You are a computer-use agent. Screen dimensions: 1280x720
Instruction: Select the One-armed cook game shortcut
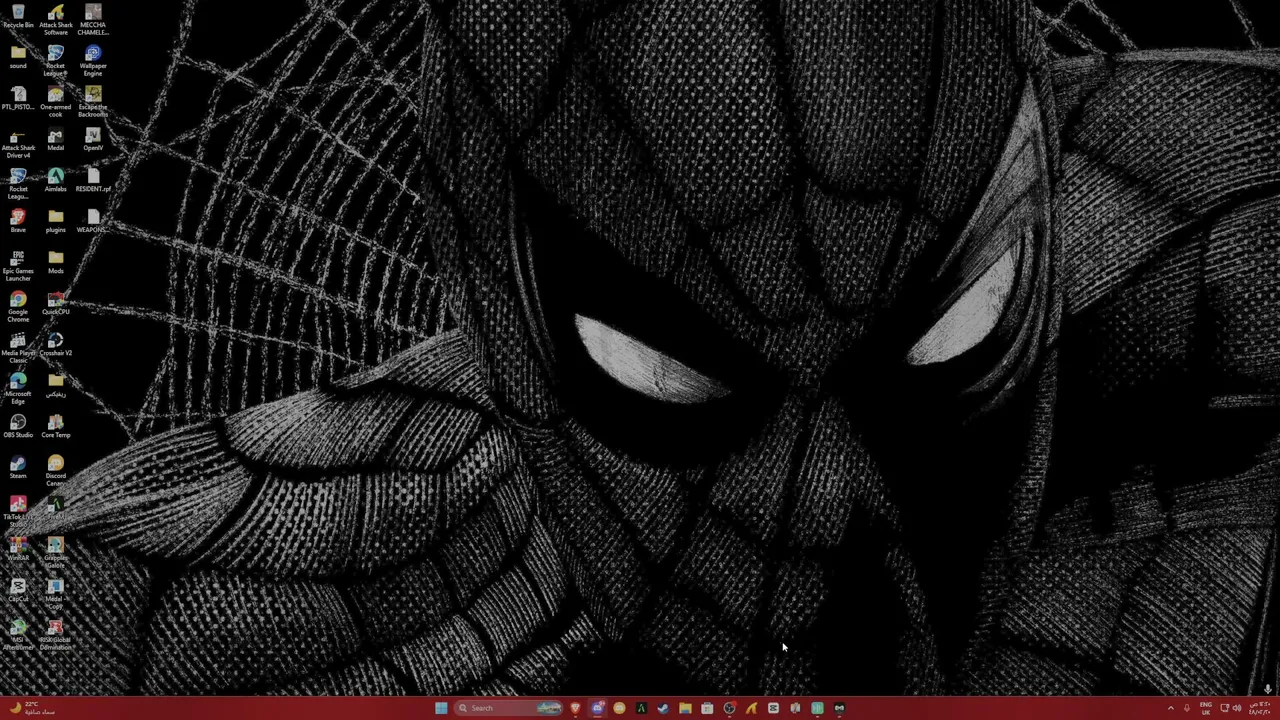coord(56,102)
